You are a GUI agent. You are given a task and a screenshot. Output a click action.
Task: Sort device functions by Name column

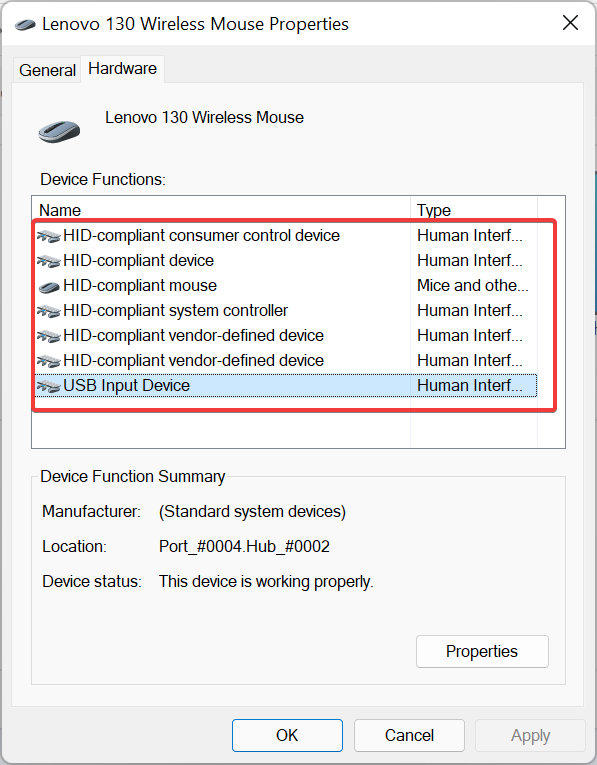pos(221,210)
